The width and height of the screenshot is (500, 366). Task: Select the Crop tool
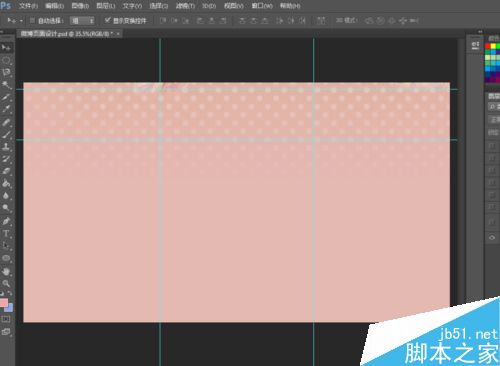6,97
